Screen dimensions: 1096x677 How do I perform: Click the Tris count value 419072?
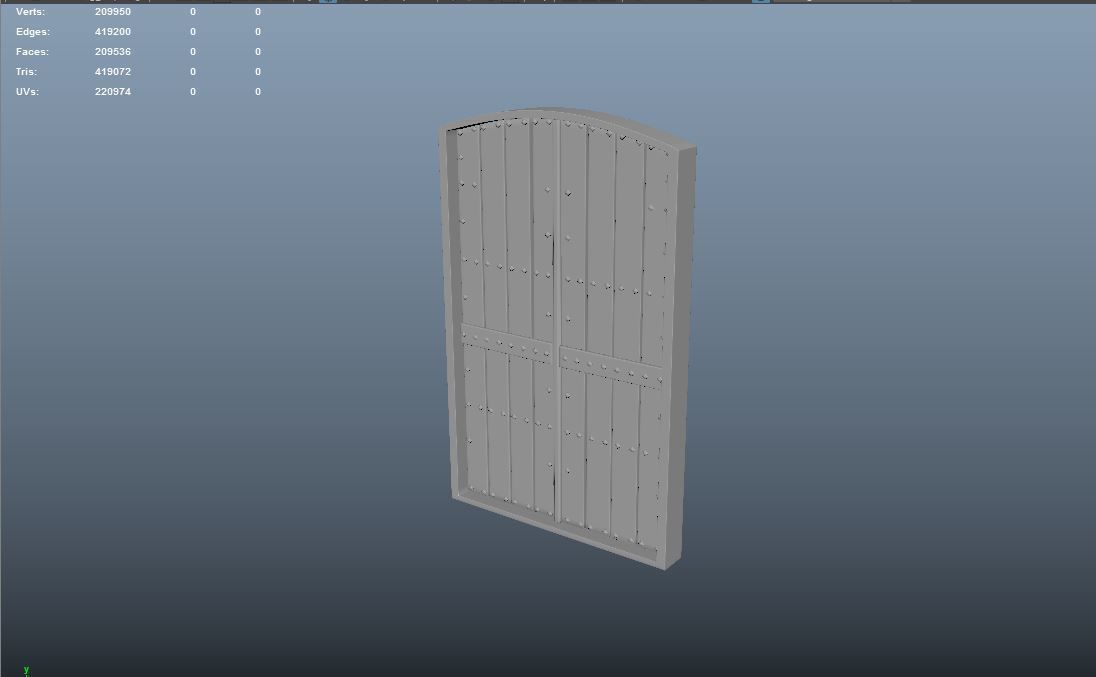(113, 72)
